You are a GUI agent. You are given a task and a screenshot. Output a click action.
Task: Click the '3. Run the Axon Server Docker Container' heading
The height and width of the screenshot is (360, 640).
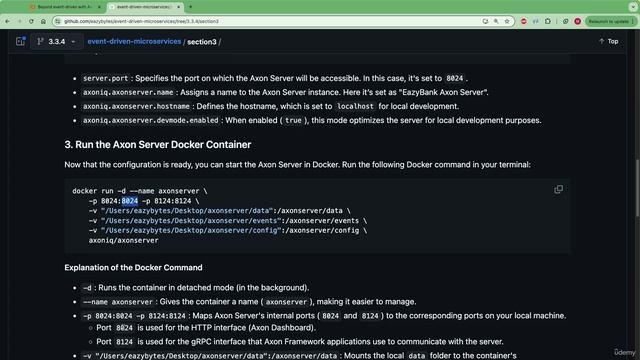158,144
